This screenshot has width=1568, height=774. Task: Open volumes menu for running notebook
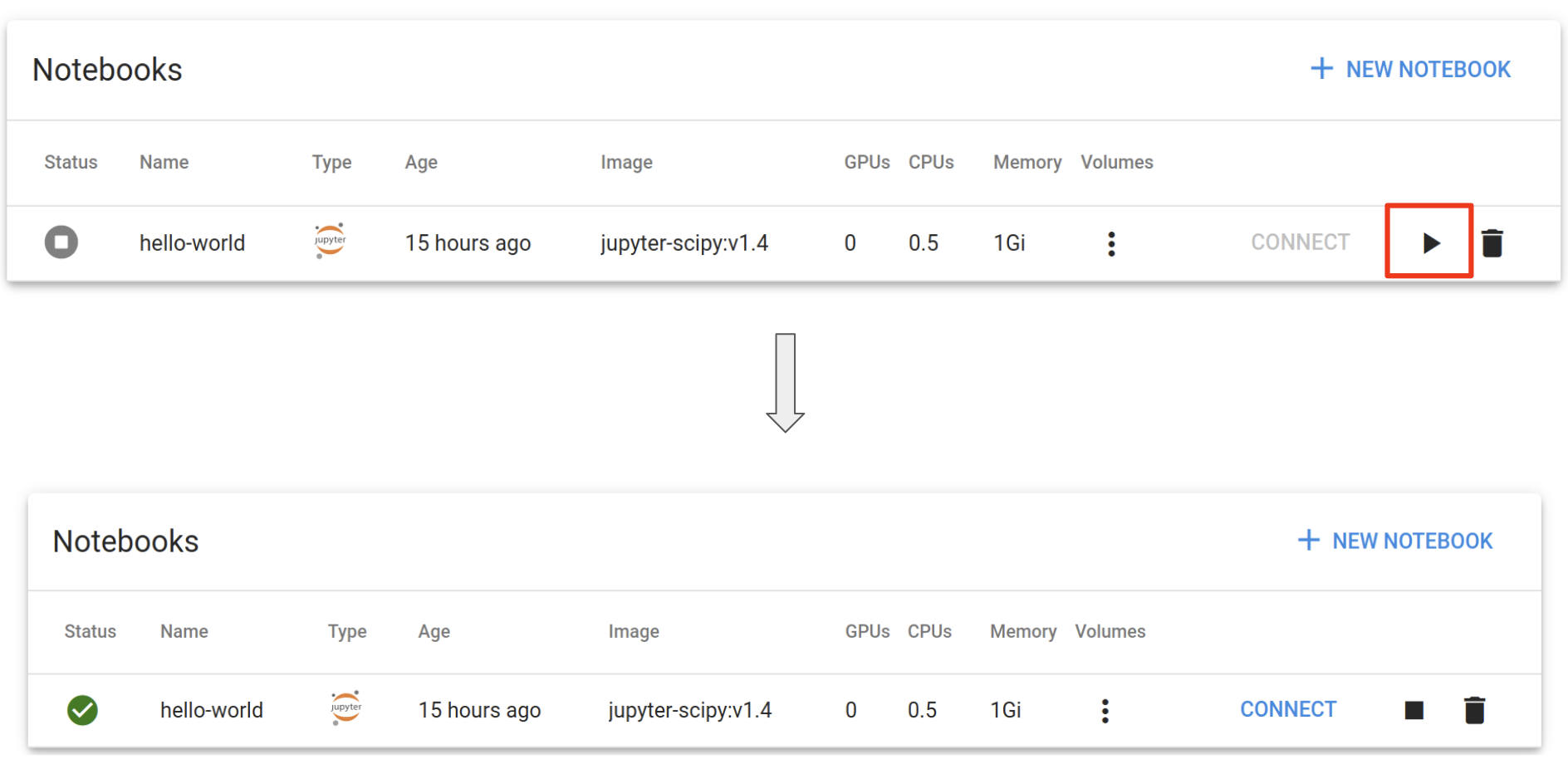1105,711
